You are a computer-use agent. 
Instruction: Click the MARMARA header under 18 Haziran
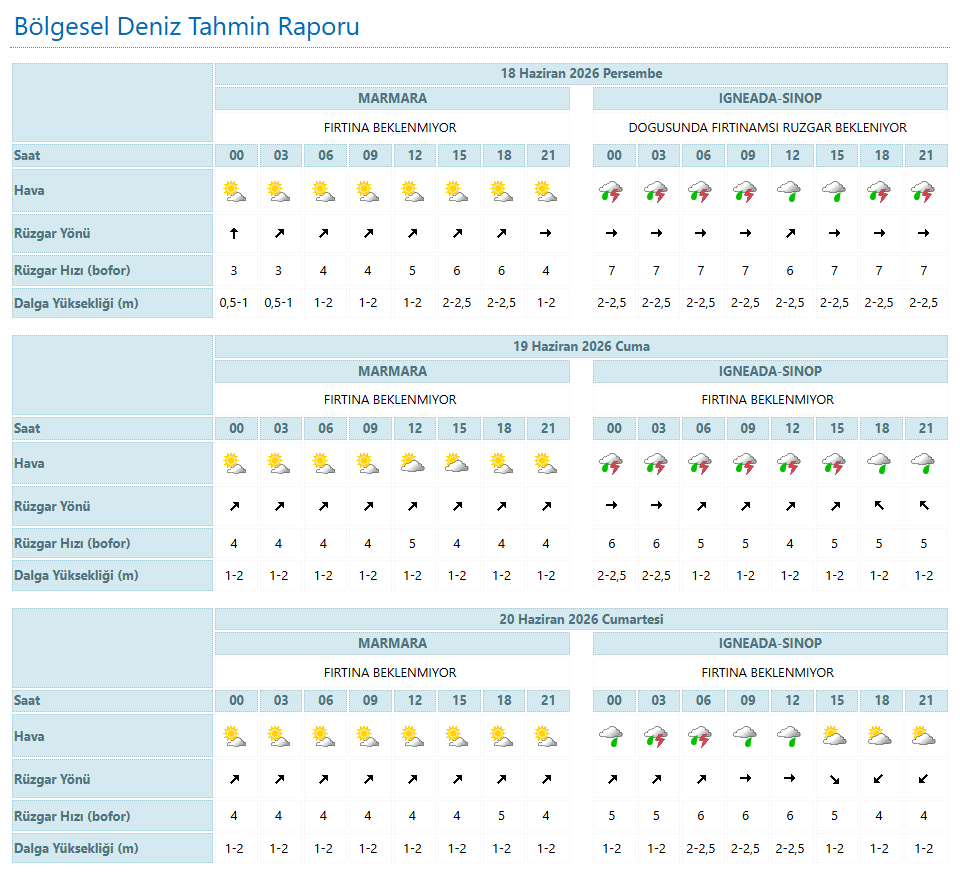(392, 99)
